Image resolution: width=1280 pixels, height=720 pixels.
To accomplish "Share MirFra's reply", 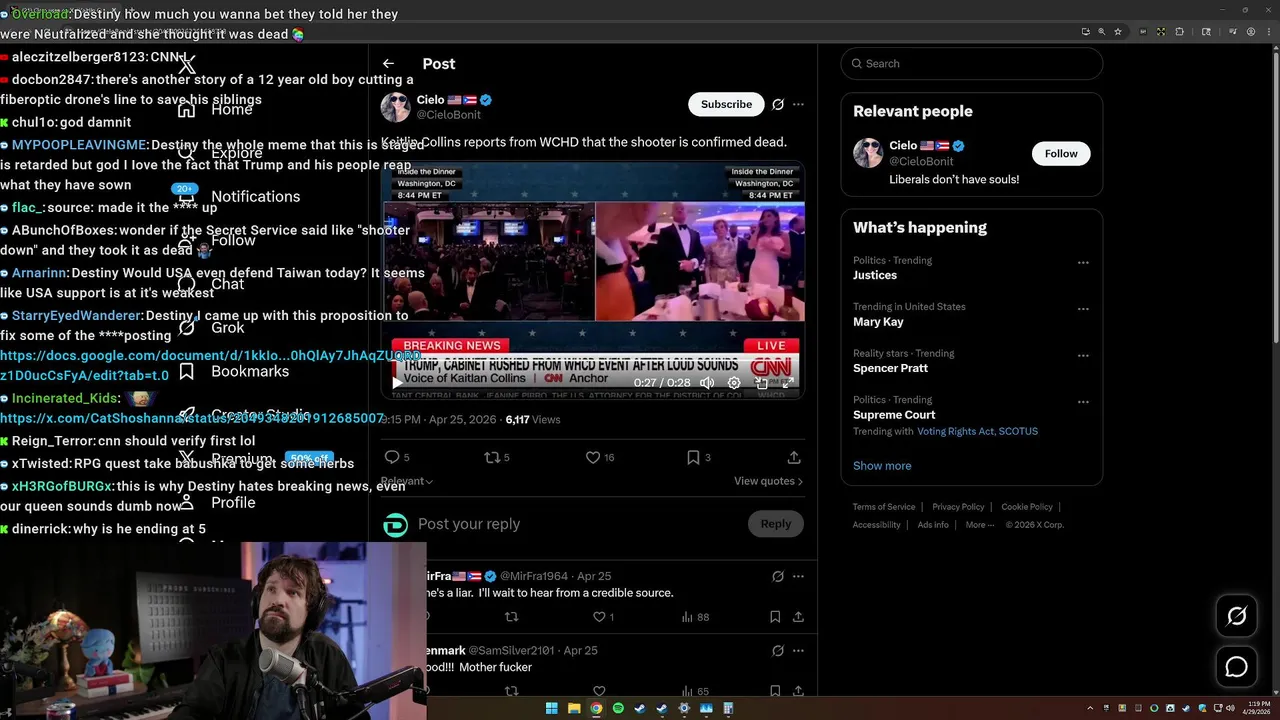I will point(798,617).
